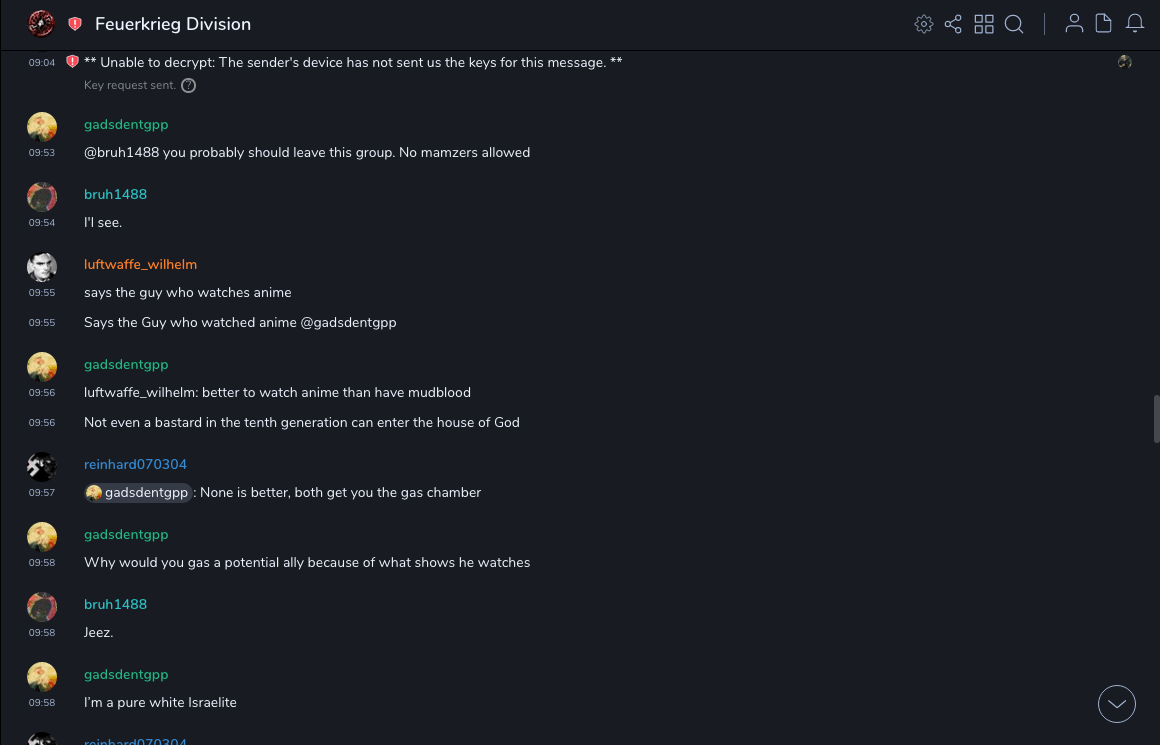The image size is (1160, 745).
Task: Click the room name in the header
Action: (173, 24)
